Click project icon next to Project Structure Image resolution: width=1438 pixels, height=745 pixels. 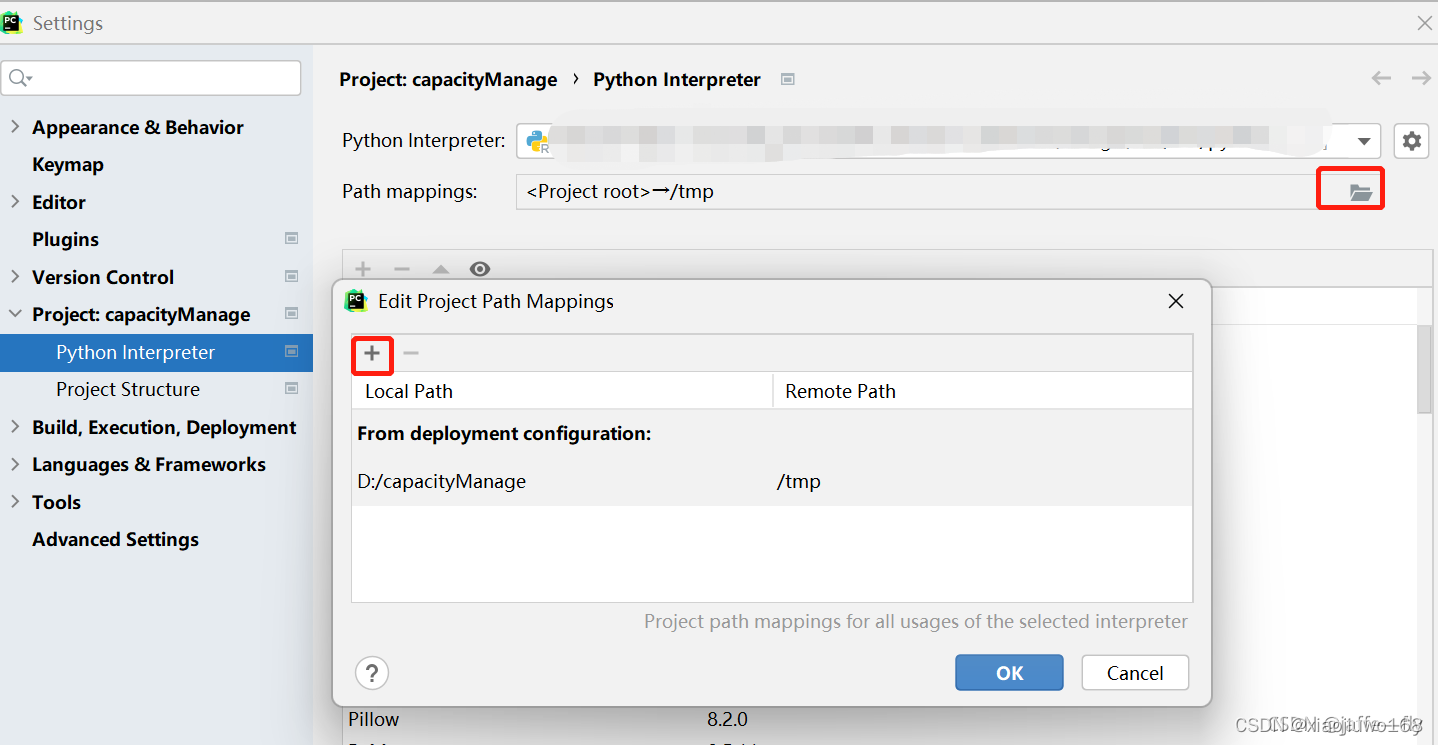pos(292,389)
